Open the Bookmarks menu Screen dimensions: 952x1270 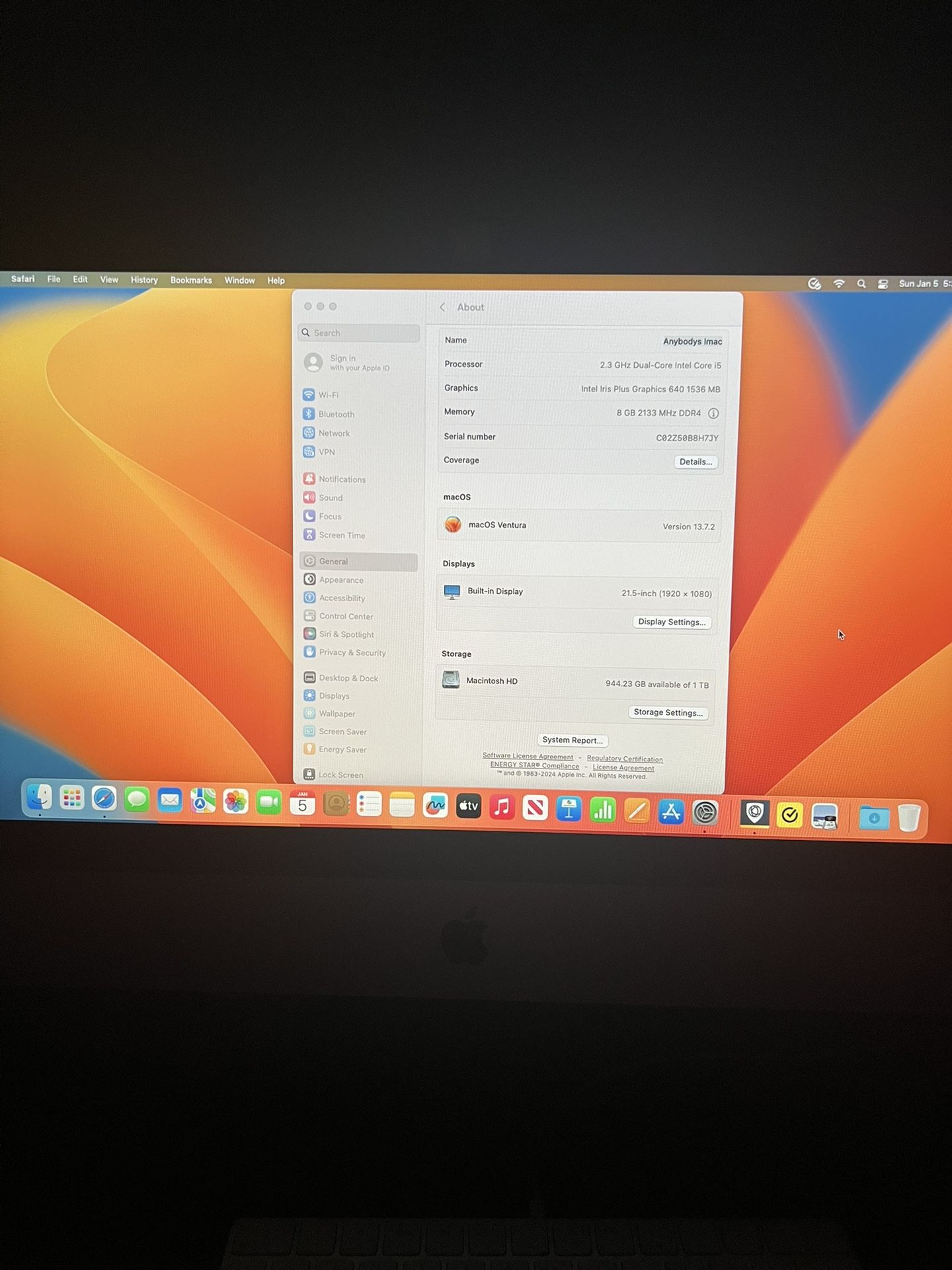(191, 280)
